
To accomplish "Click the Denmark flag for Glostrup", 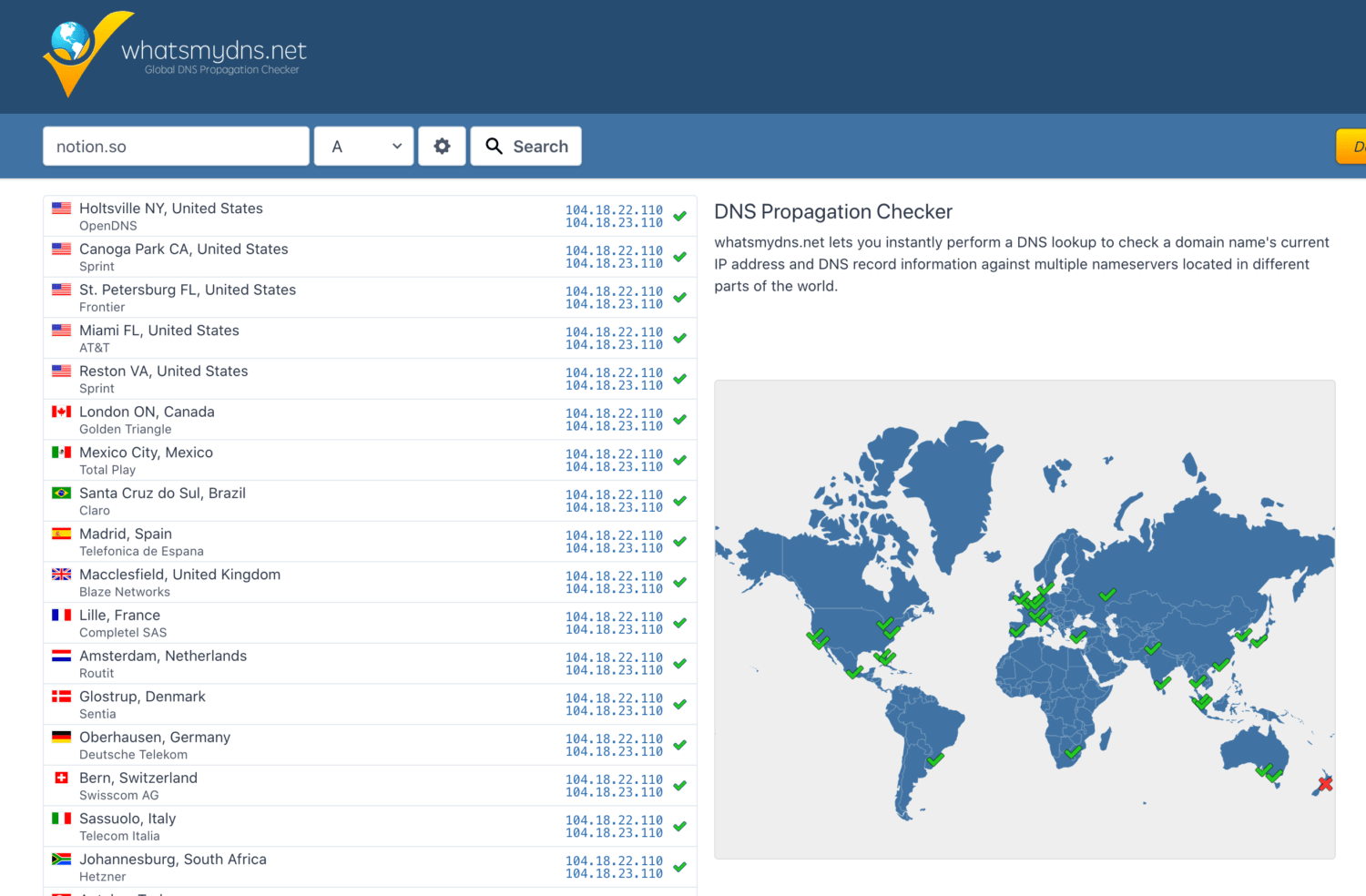I will coord(61,697).
